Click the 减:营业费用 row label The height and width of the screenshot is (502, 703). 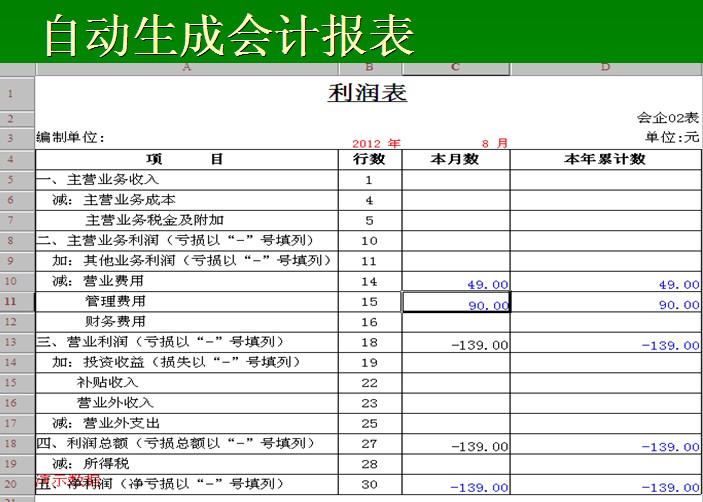[98, 281]
